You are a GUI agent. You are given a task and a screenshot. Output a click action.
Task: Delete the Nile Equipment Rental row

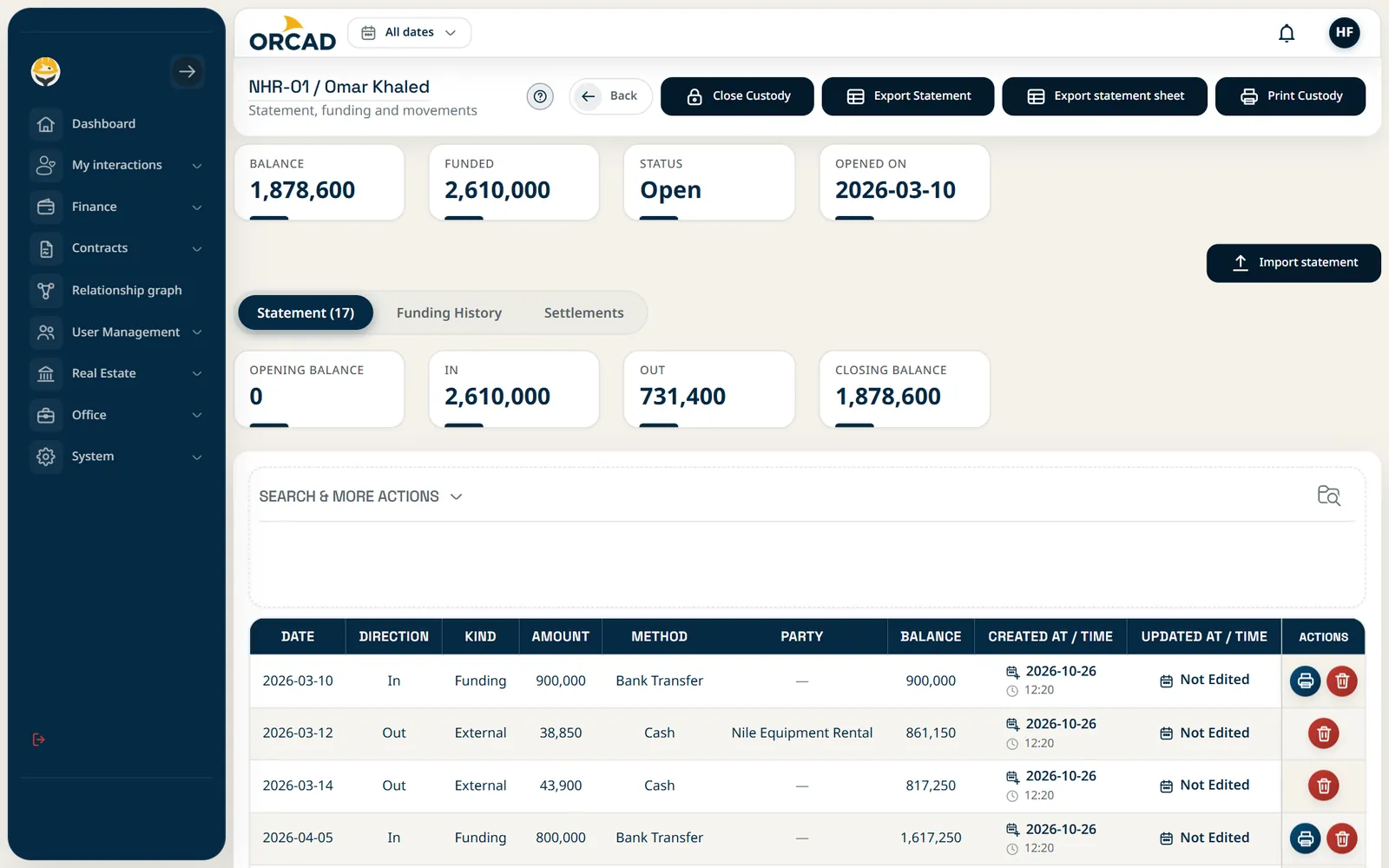coord(1323,733)
